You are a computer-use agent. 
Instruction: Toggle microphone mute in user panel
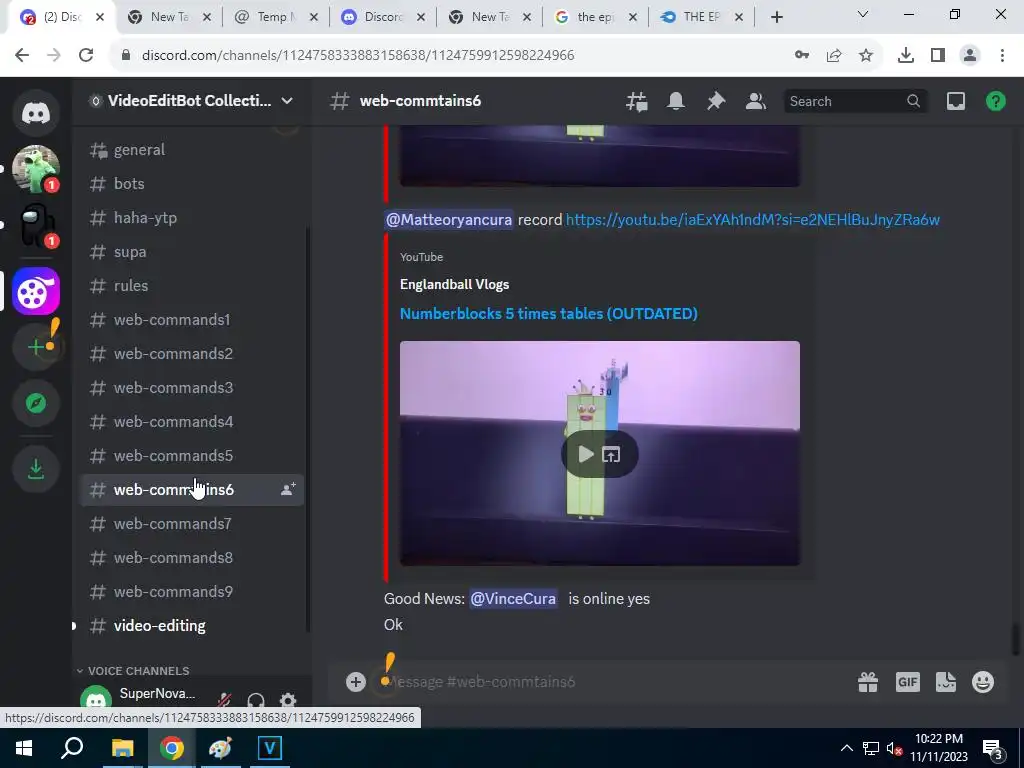click(225, 700)
